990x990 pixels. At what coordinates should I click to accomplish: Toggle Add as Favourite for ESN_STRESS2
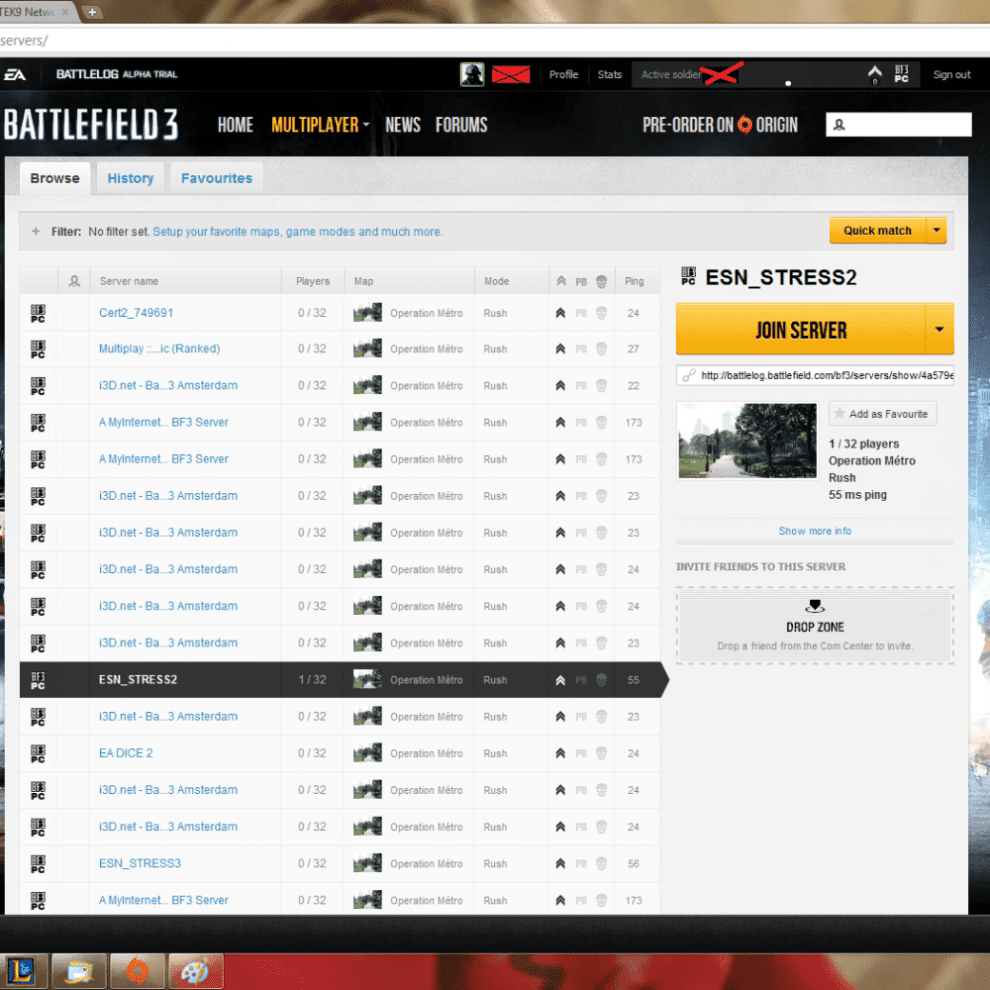tap(883, 413)
